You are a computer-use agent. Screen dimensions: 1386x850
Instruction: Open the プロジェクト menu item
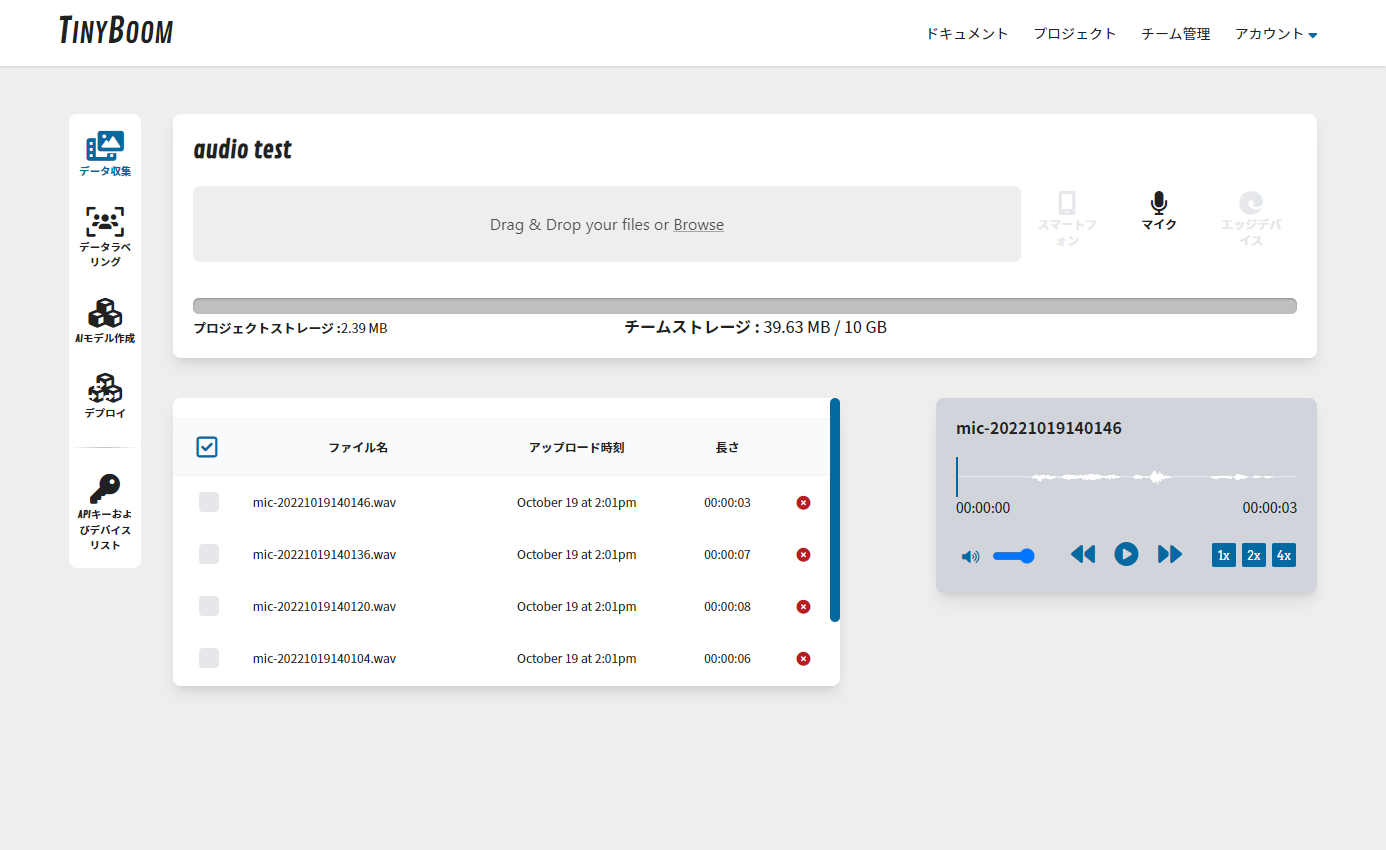[x=1075, y=34]
